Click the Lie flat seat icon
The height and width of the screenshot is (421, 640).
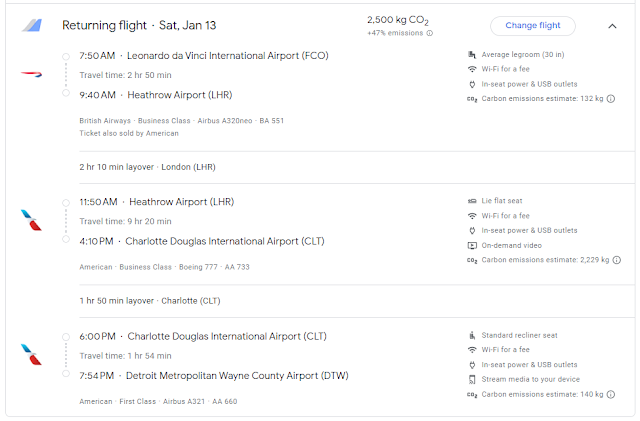pyautogui.click(x=472, y=200)
